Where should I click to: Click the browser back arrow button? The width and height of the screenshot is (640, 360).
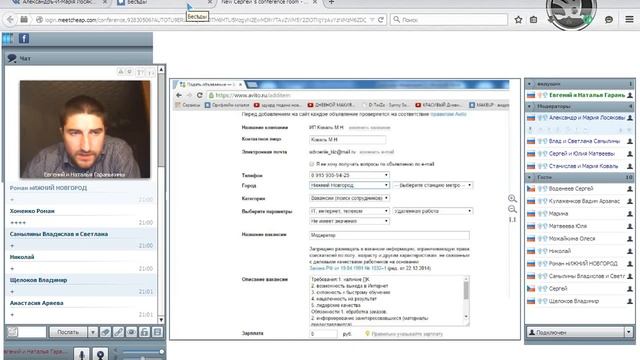point(10,19)
